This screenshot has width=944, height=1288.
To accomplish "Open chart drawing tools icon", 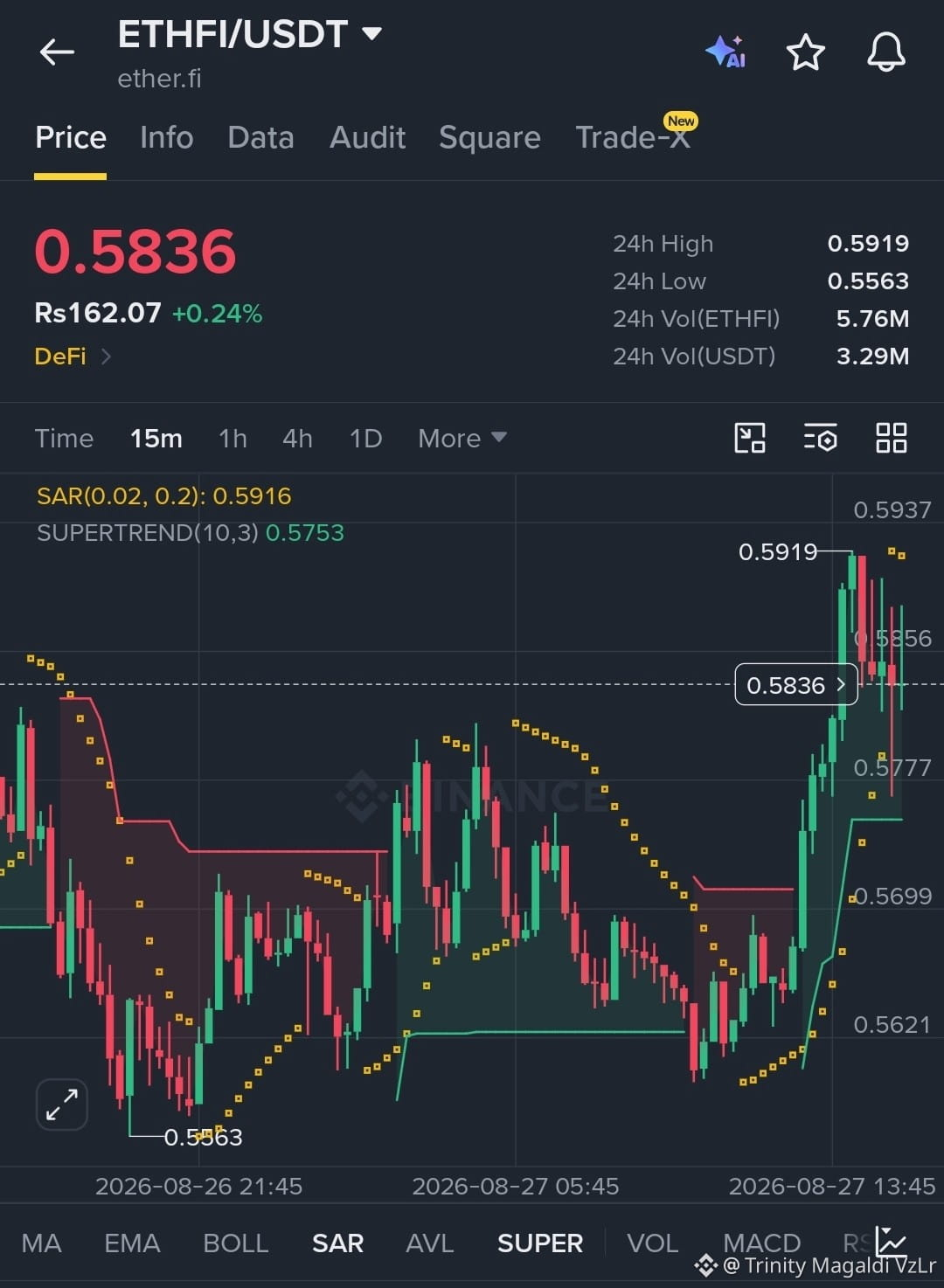I will pos(750,438).
